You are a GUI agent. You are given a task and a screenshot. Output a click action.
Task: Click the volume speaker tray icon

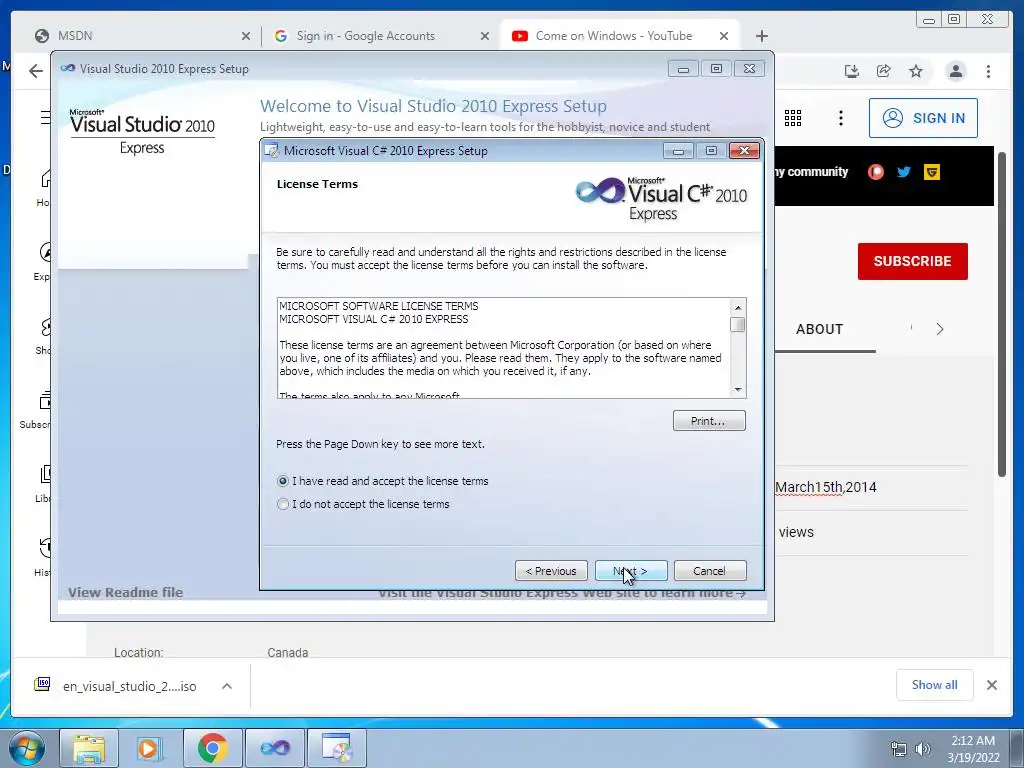(922, 749)
